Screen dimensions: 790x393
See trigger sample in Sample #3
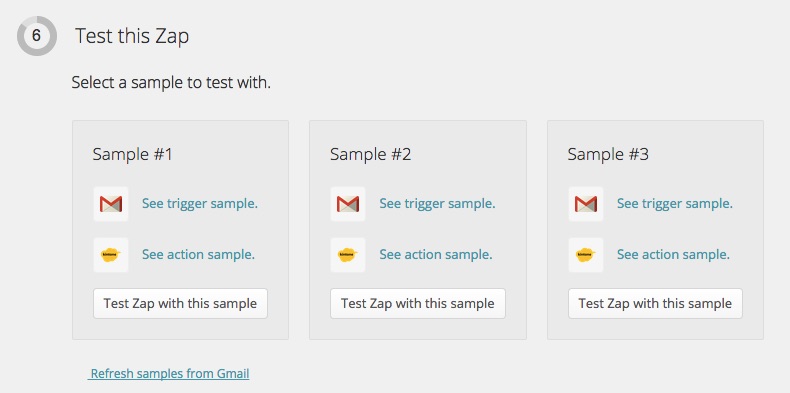point(675,204)
